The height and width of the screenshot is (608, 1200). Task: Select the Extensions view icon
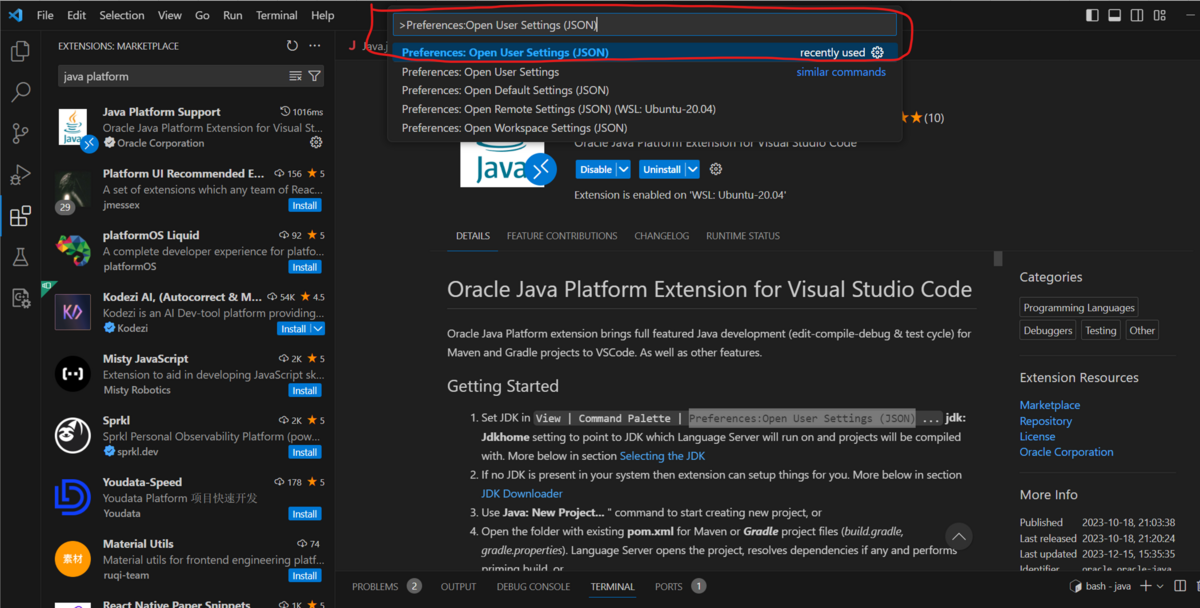(20, 217)
